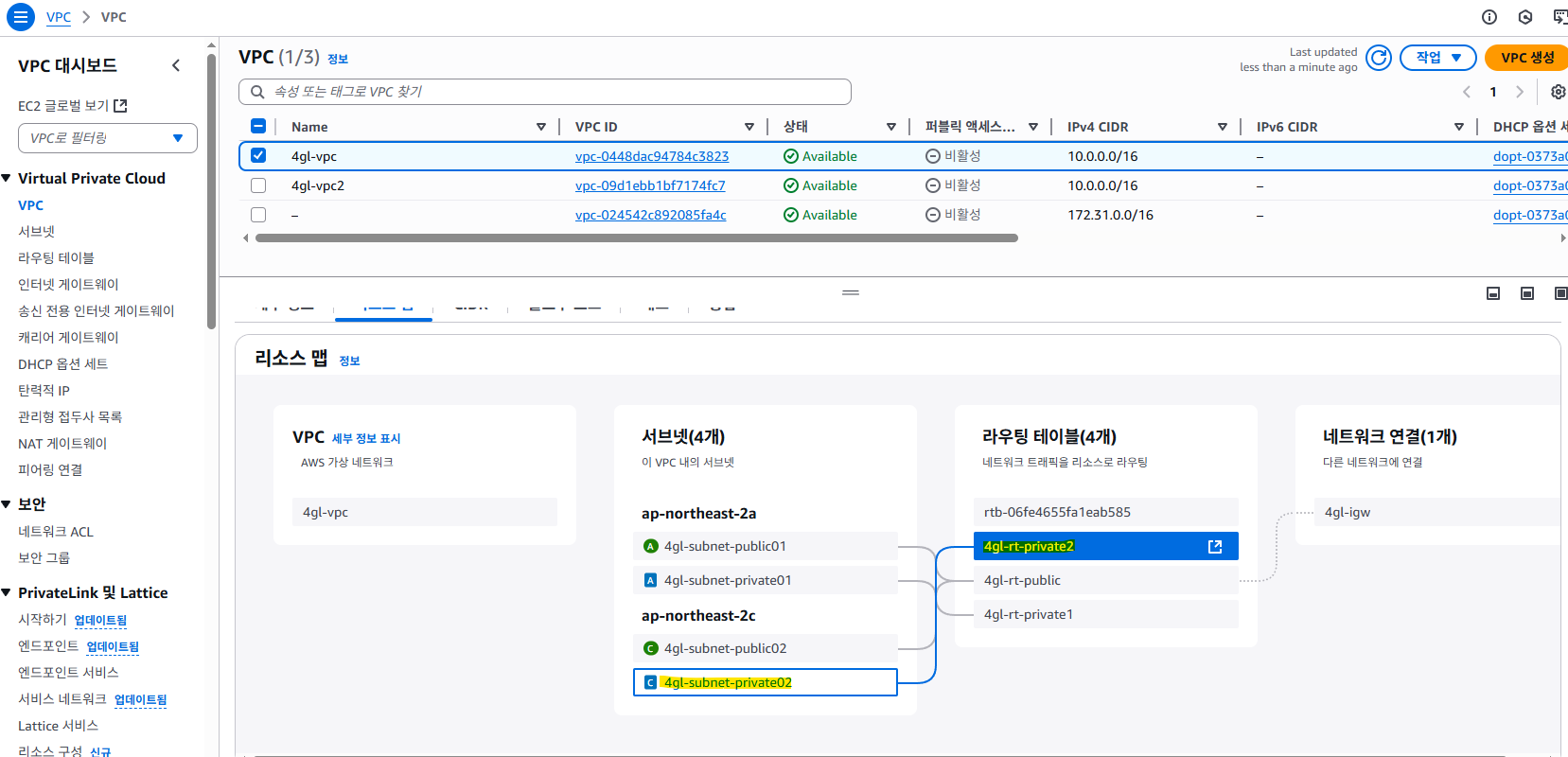Open the 작업 actions dropdown
Screen dimensions: 1568x757
[x=1438, y=58]
